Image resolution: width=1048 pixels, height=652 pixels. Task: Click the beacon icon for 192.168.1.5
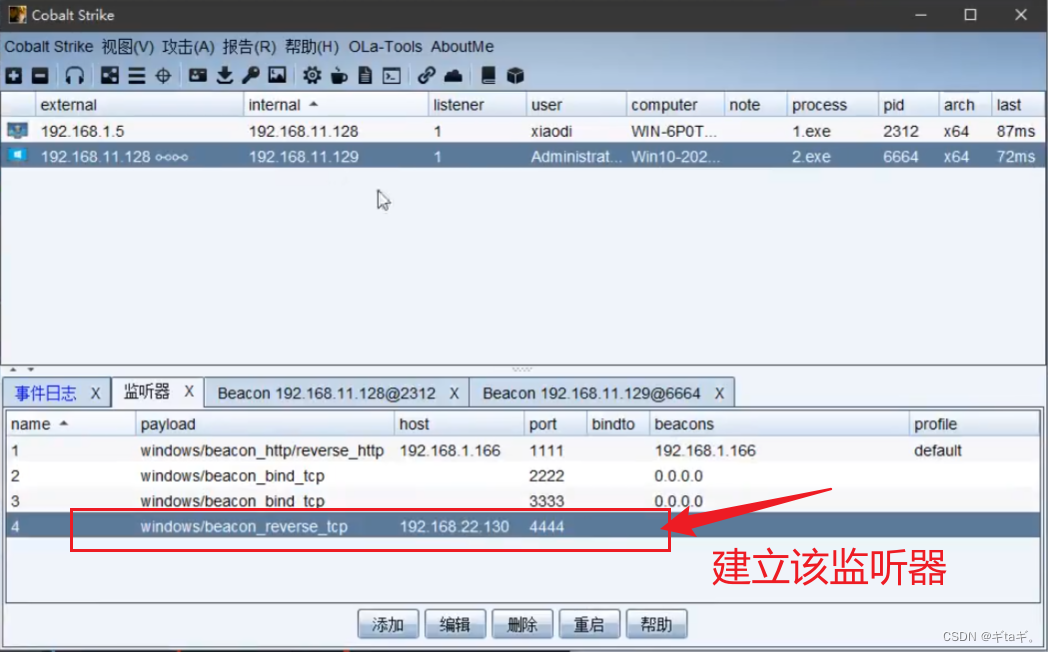click(x=17, y=130)
